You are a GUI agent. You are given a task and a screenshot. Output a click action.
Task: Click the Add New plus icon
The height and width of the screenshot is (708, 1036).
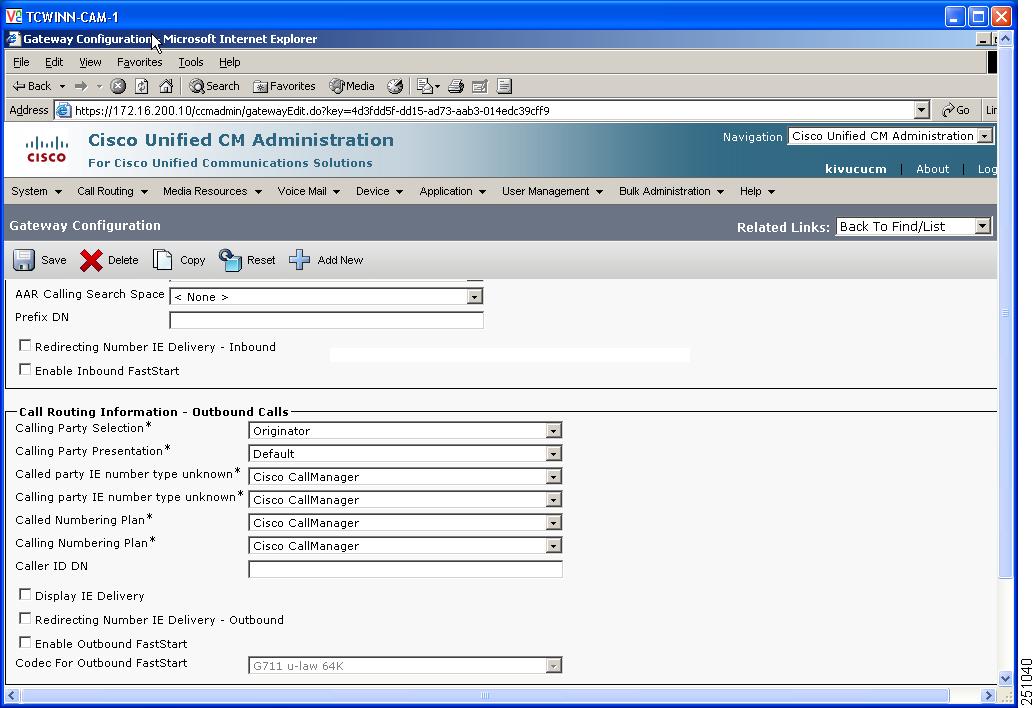point(299,260)
